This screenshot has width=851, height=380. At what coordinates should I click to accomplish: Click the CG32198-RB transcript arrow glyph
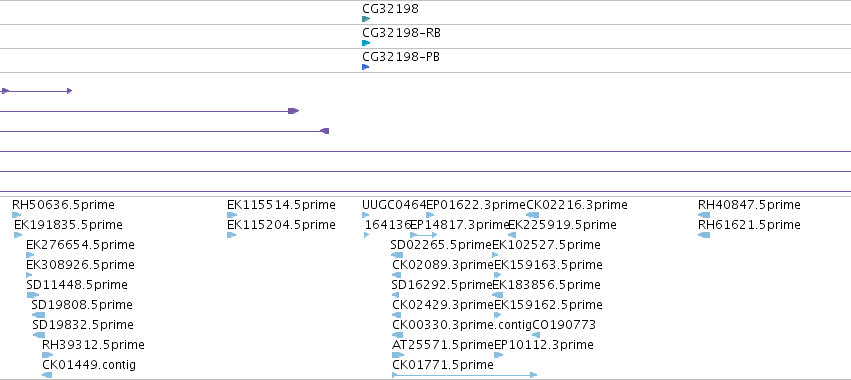click(366, 43)
